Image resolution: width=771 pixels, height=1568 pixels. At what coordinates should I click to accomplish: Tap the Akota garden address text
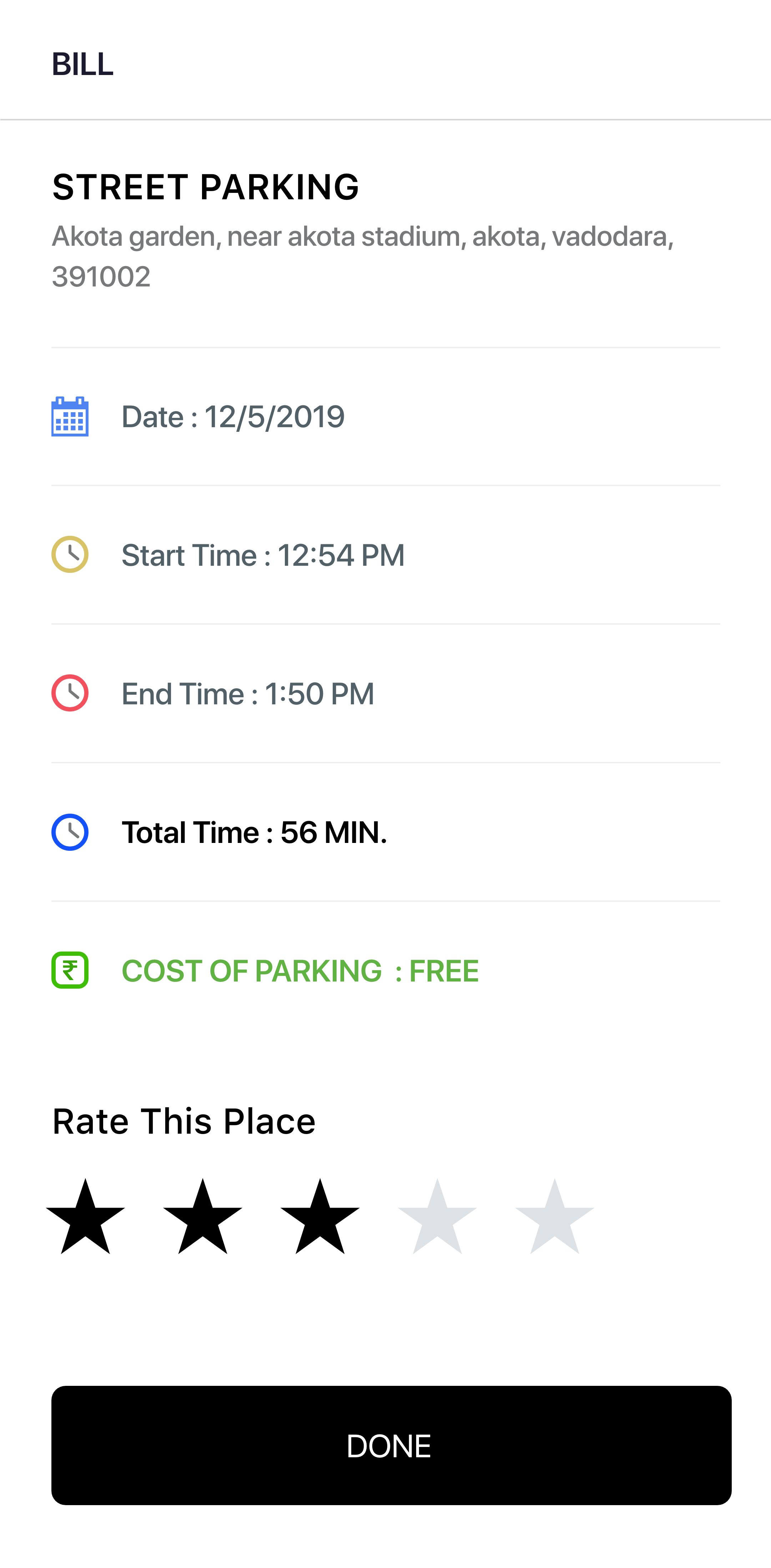pos(363,256)
